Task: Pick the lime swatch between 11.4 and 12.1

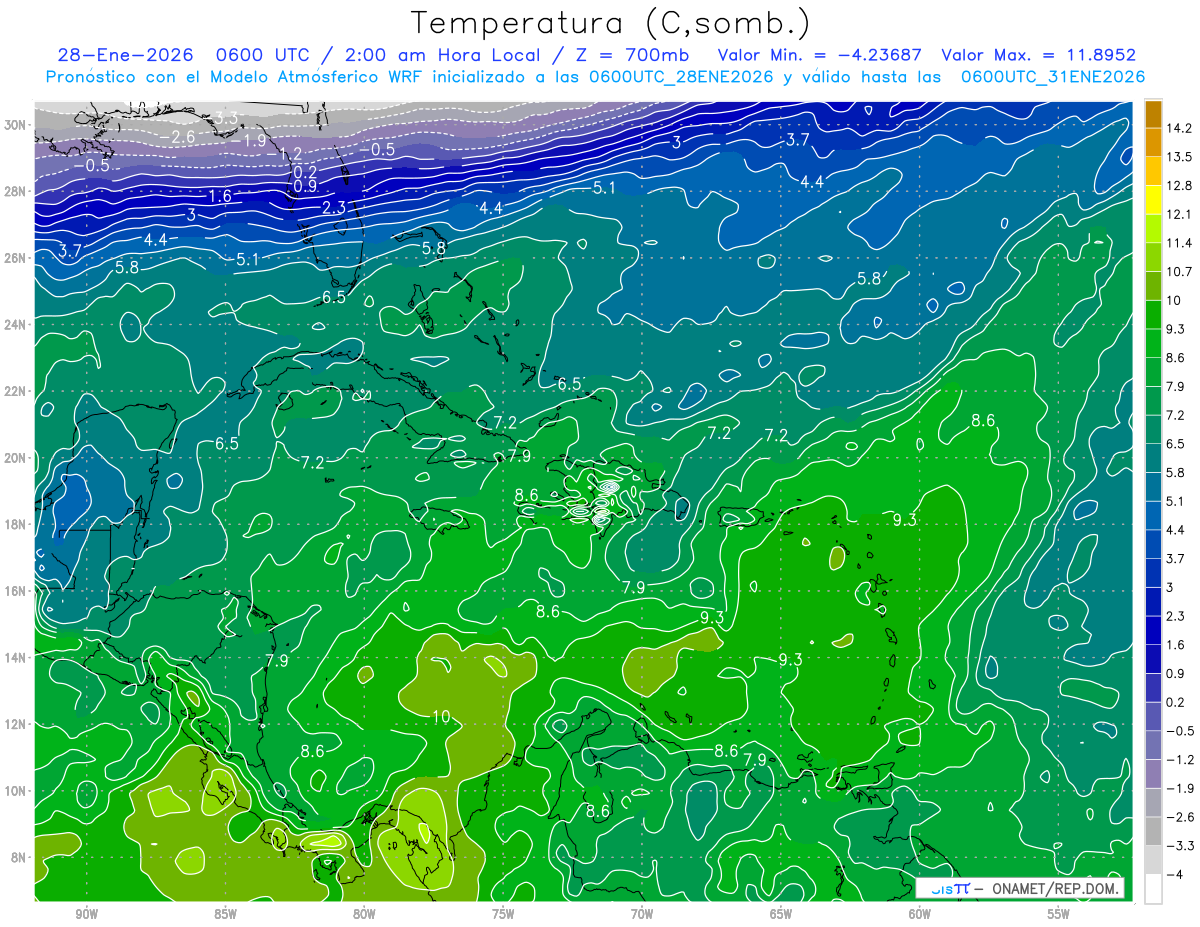Action: 1153,227
